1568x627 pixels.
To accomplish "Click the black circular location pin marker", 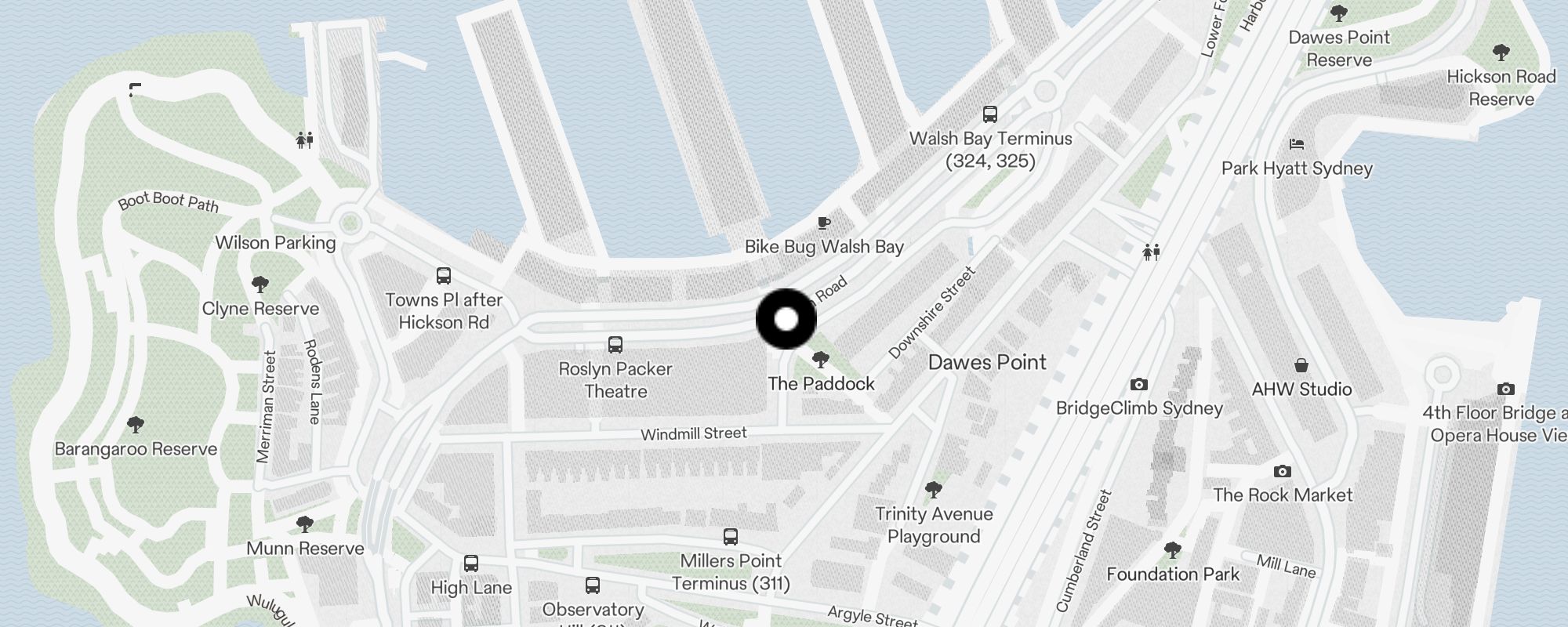I will pyautogui.click(x=786, y=319).
